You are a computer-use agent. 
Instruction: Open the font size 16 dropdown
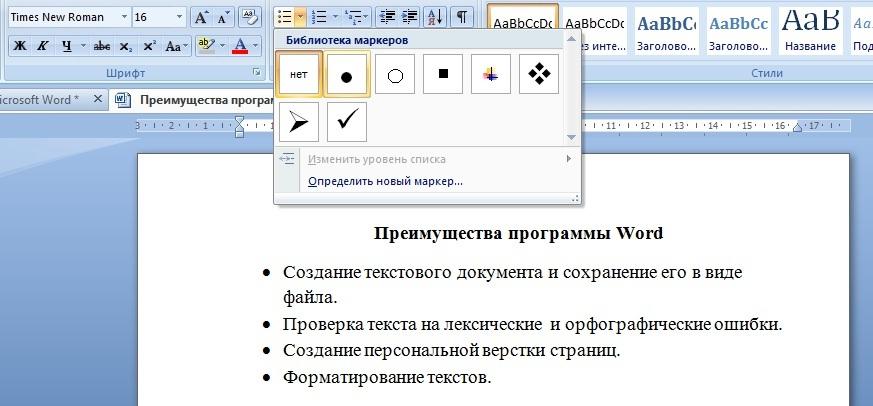(x=178, y=18)
